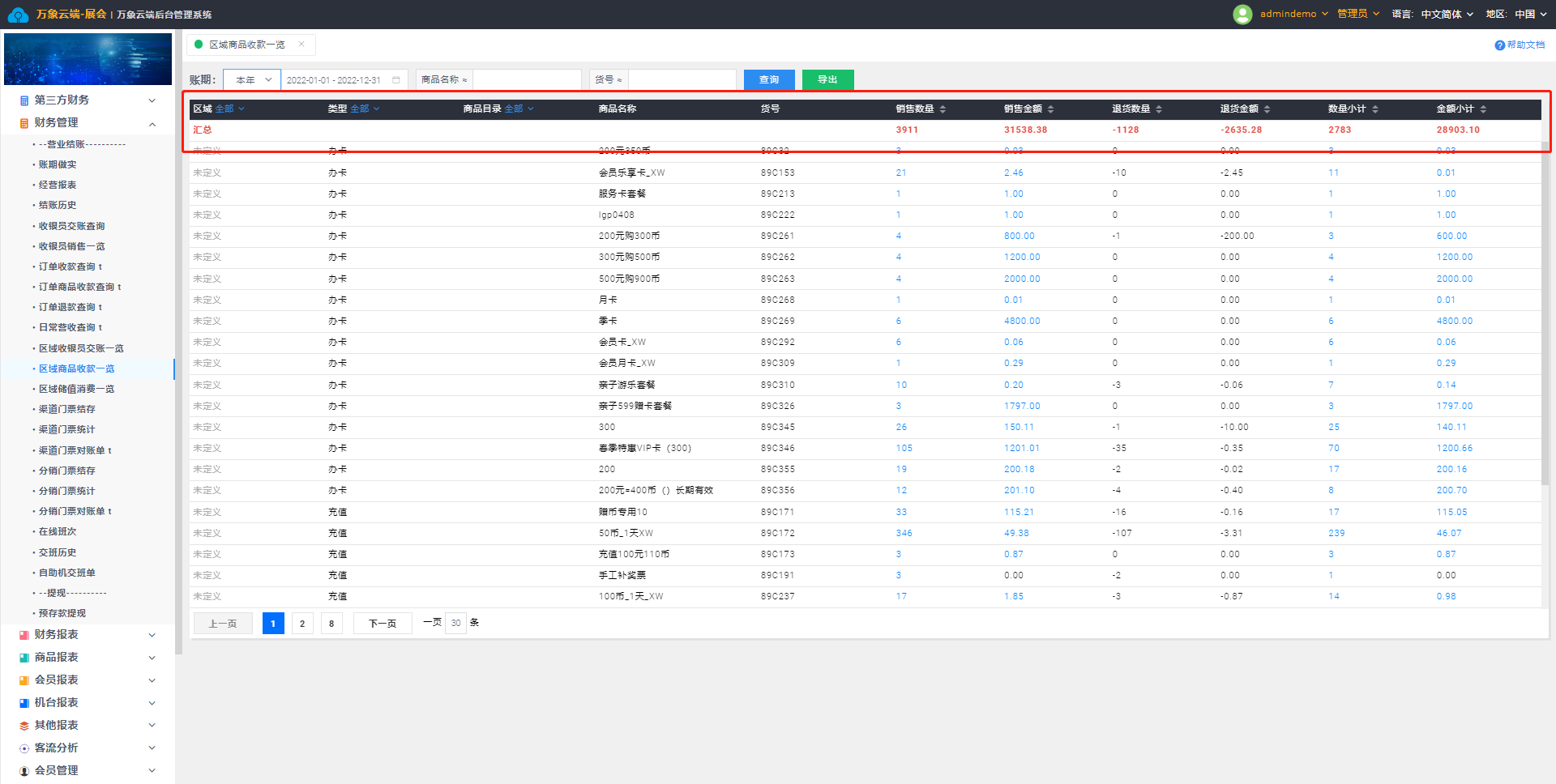
Task: Open the 中国 region dropdown
Action: (x=1529, y=14)
